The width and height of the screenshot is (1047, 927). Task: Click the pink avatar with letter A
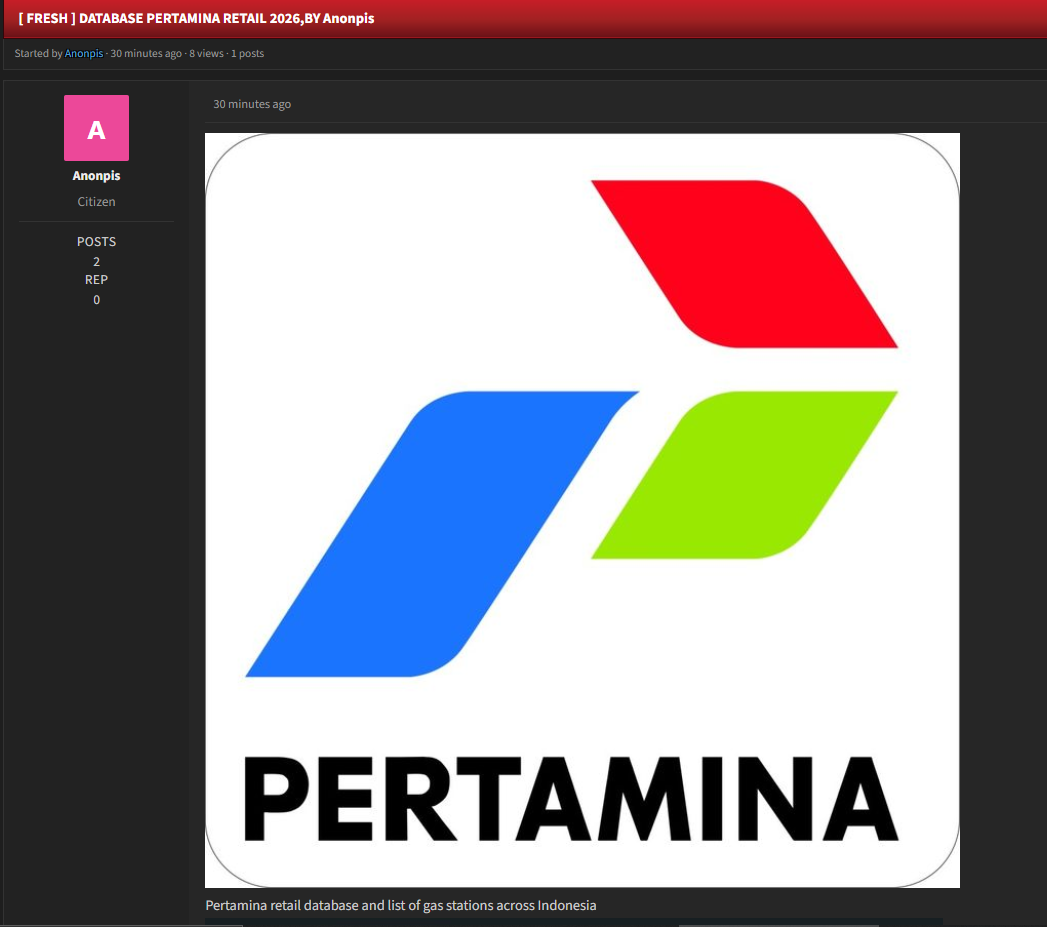(x=96, y=128)
